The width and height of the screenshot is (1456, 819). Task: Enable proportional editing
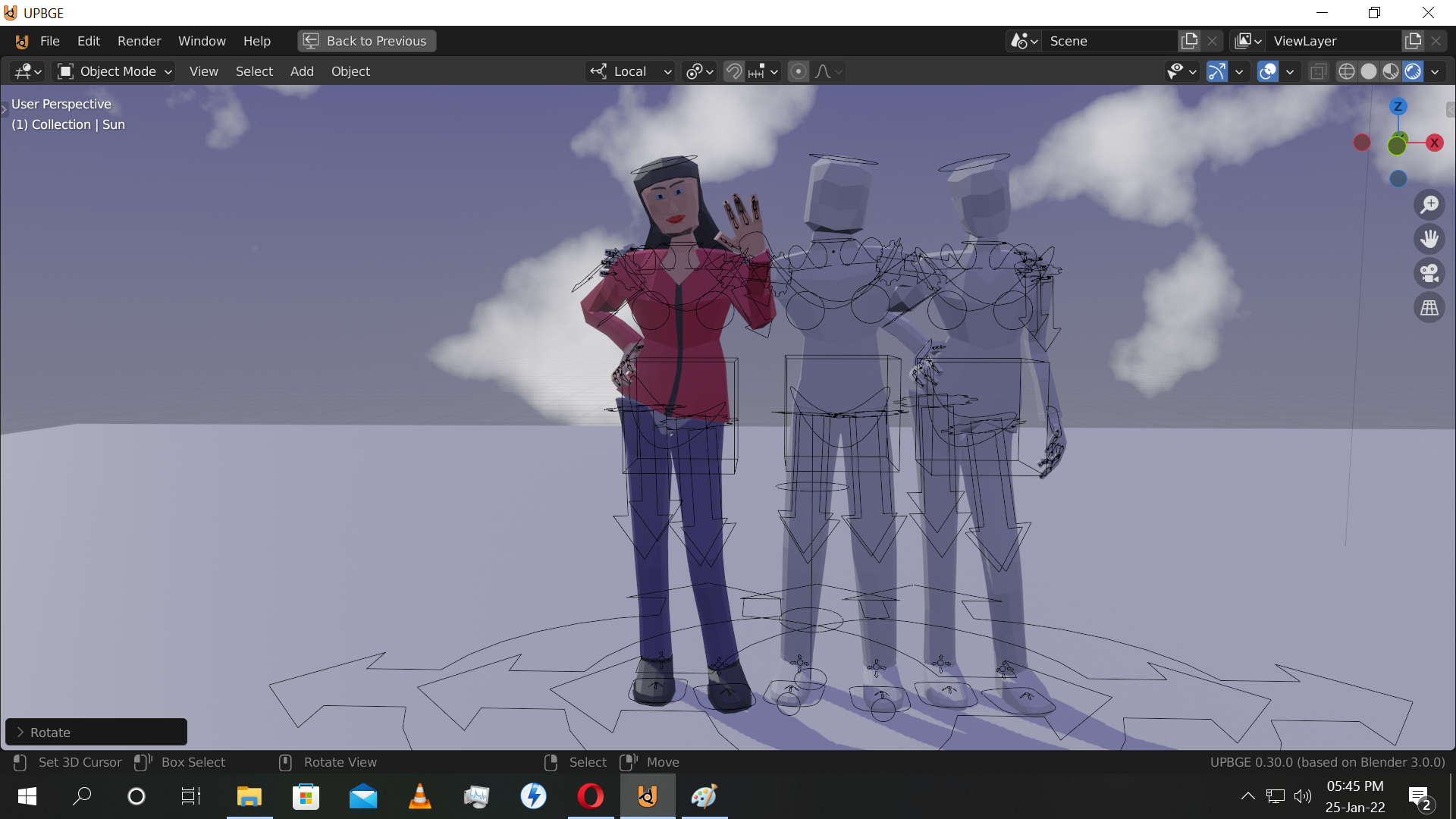799,71
